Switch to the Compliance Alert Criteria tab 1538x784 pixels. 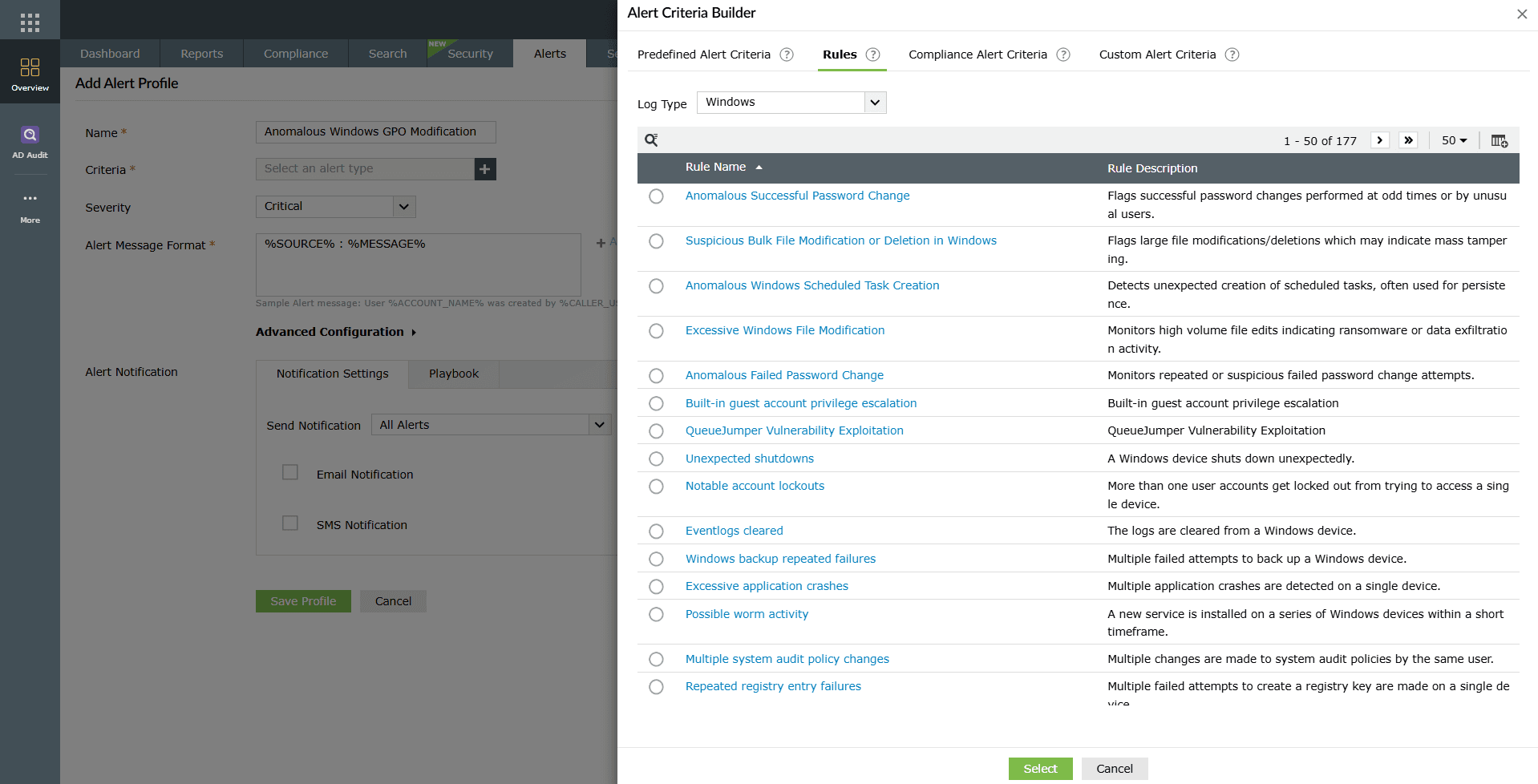click(x=977, y=55)
